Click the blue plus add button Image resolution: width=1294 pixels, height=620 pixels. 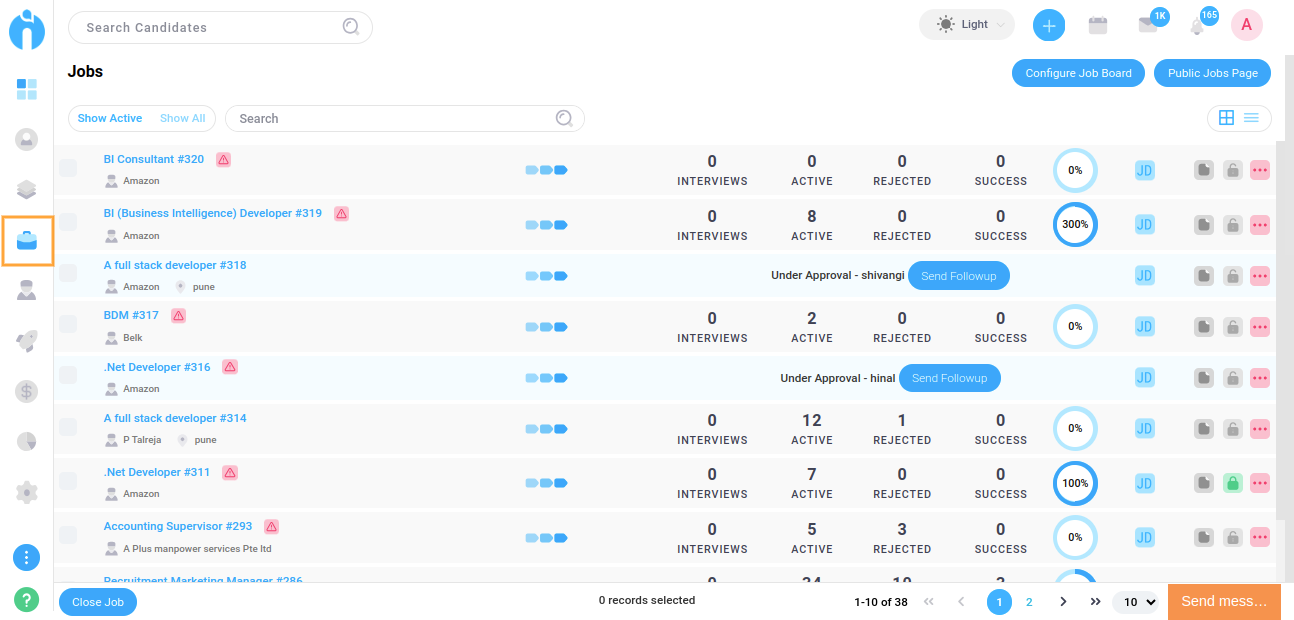(1048, 26)
